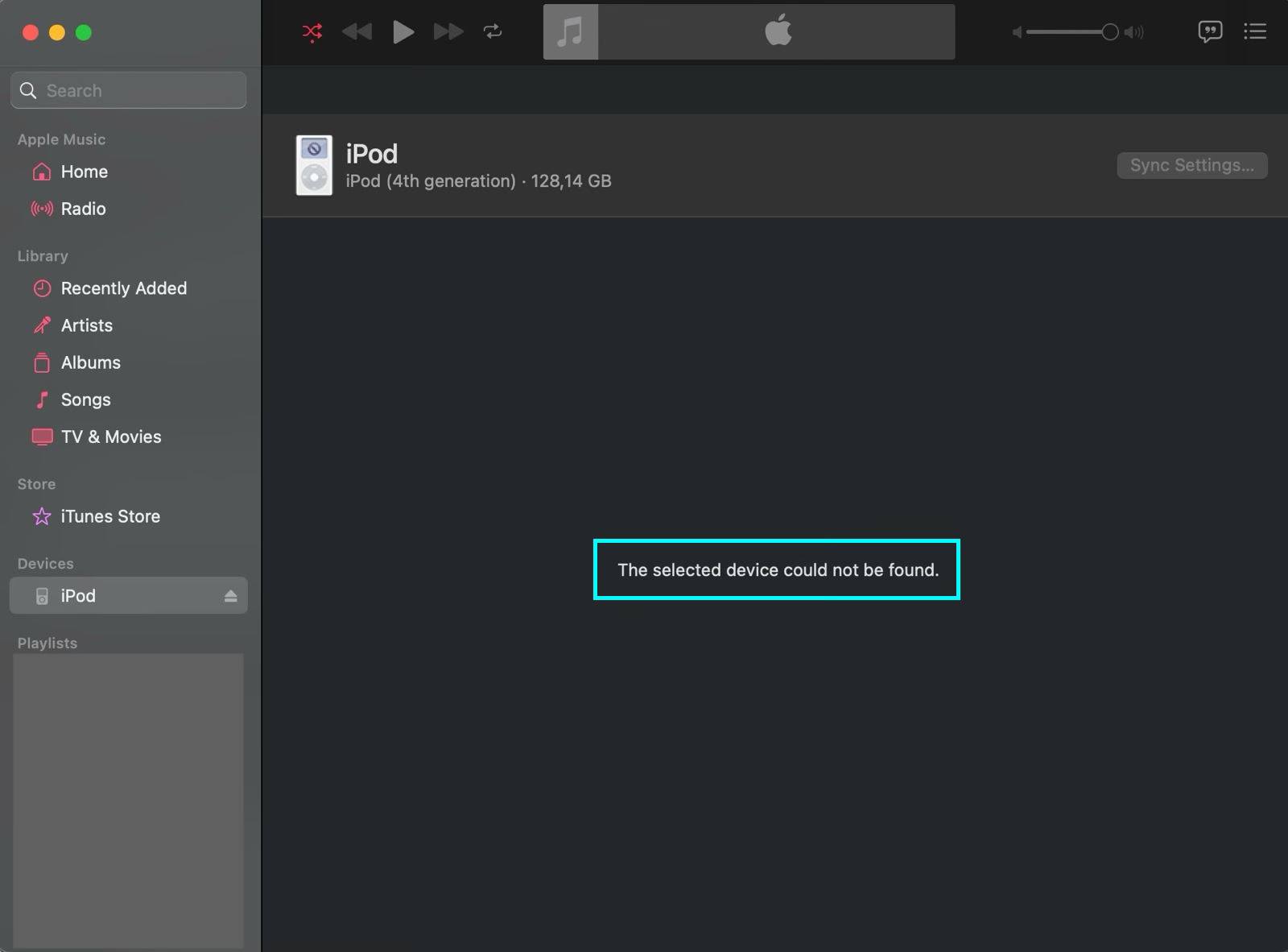This screenshot has width=1288, height=952.
Task: Show Recently Added library
Action: [x=129, y=288]
